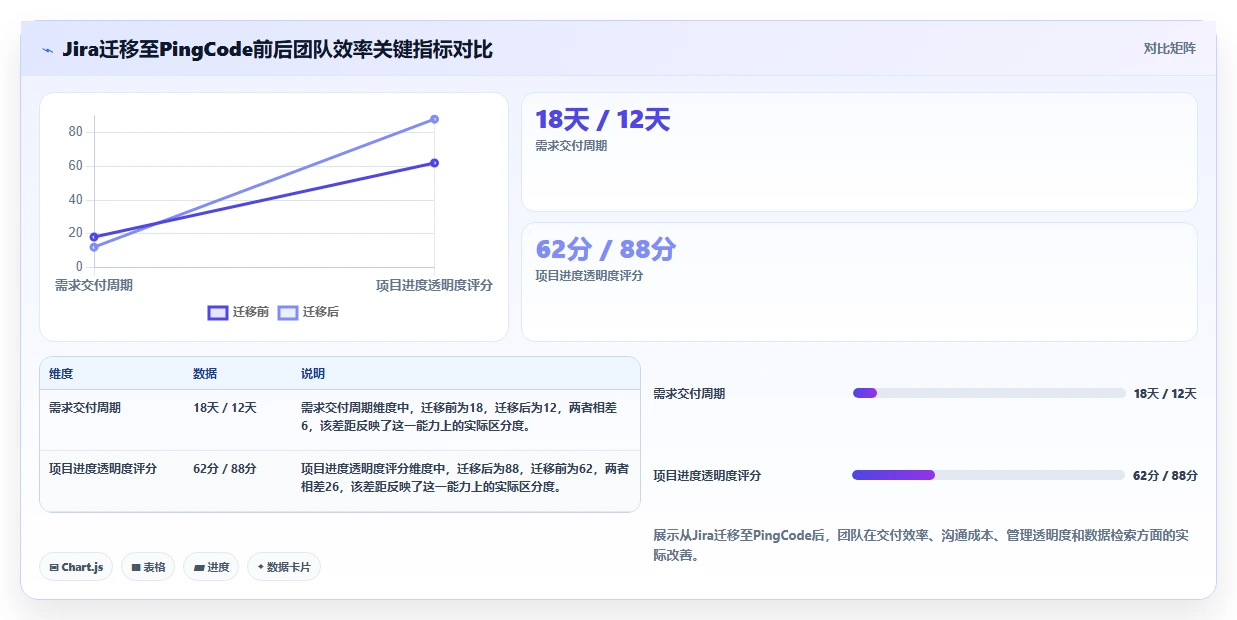This screenshot has height=620, width=1237.
Task: Toggle the 迁移后 legend swatch
Action: pos(288,312)
